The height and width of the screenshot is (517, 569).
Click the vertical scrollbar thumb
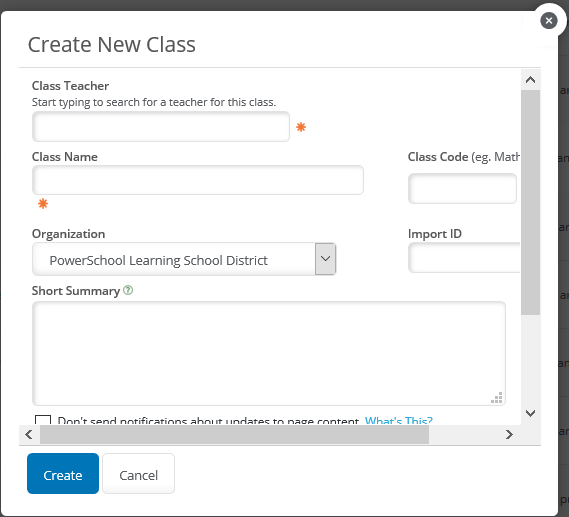coord(531,202)
